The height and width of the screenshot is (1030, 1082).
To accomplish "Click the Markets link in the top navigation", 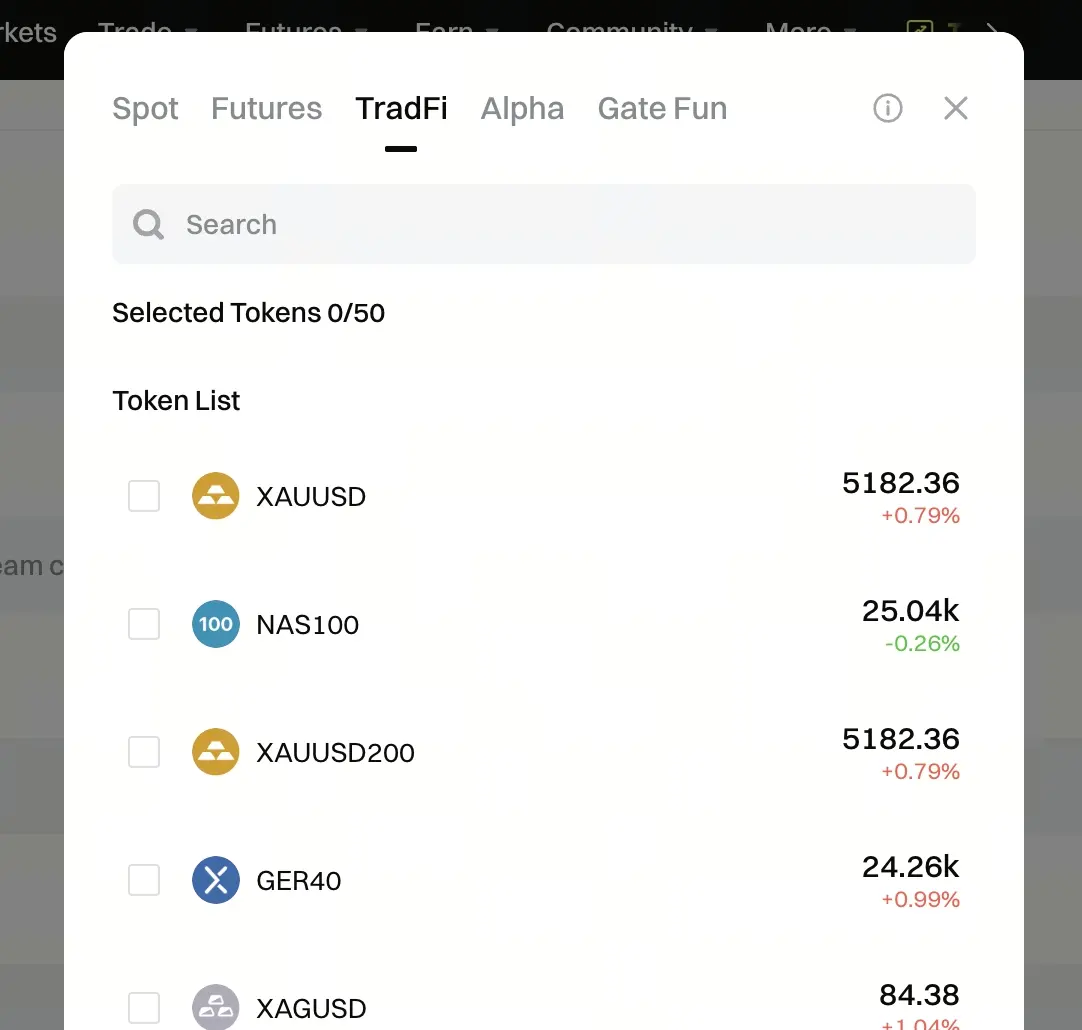I will pyautogui.click(x=28, y=32).
